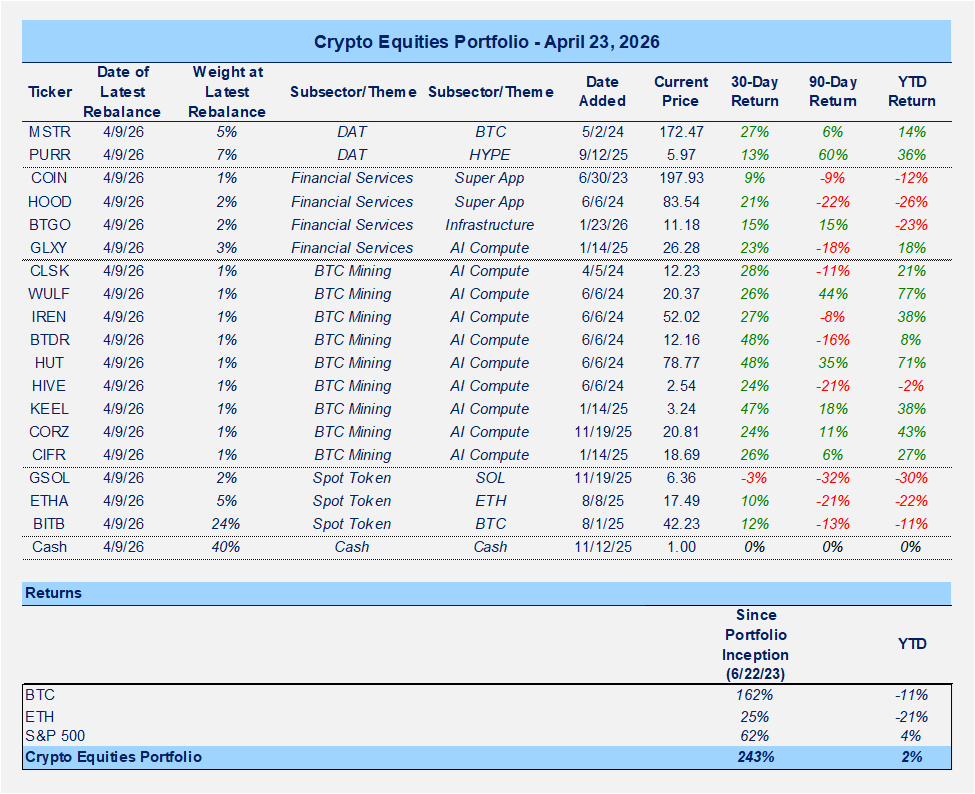Click the Weight at Latest Rebalance header

(227, 92)
